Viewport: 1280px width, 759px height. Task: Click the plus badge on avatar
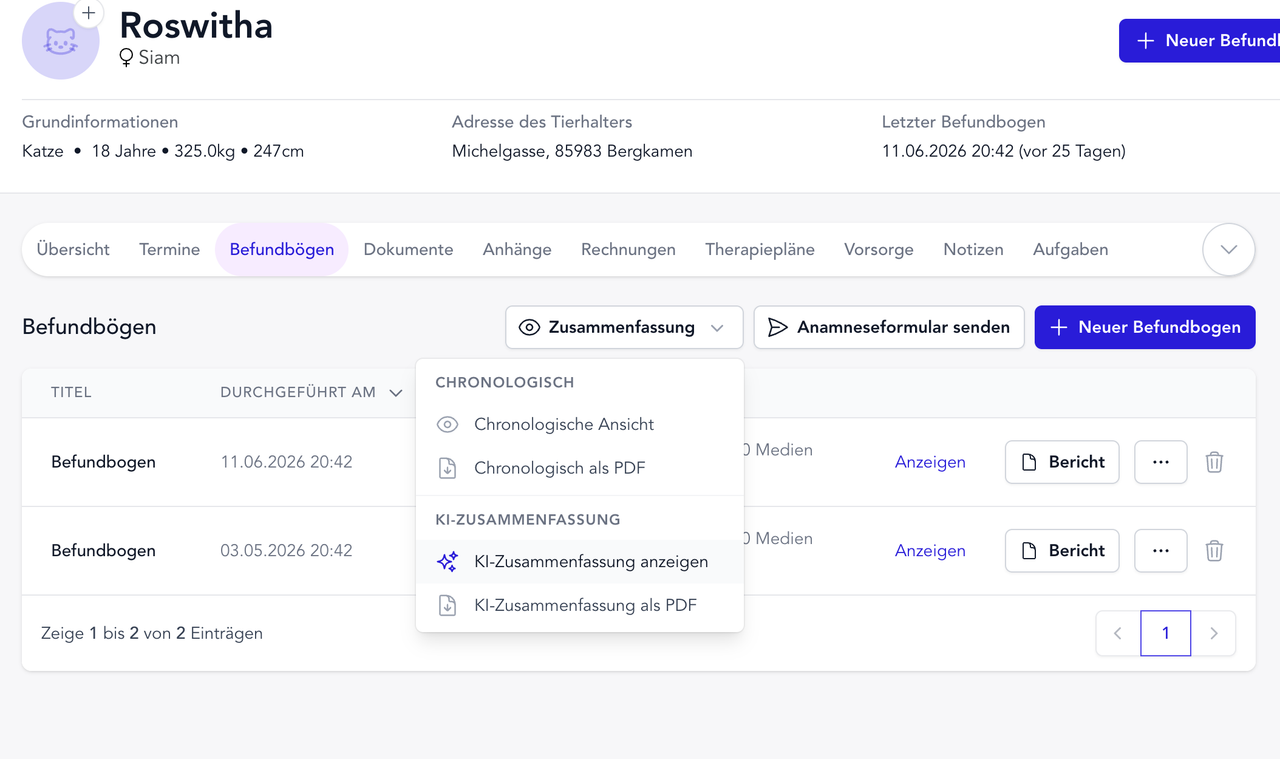89,14
